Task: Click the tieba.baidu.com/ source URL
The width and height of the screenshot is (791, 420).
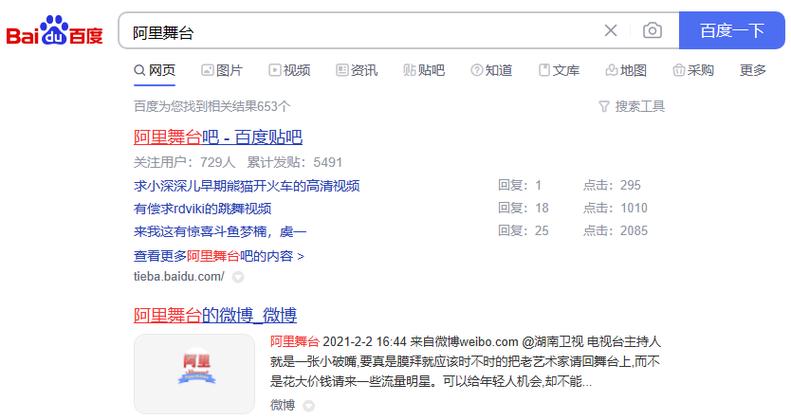Action: tap(179, 276)
